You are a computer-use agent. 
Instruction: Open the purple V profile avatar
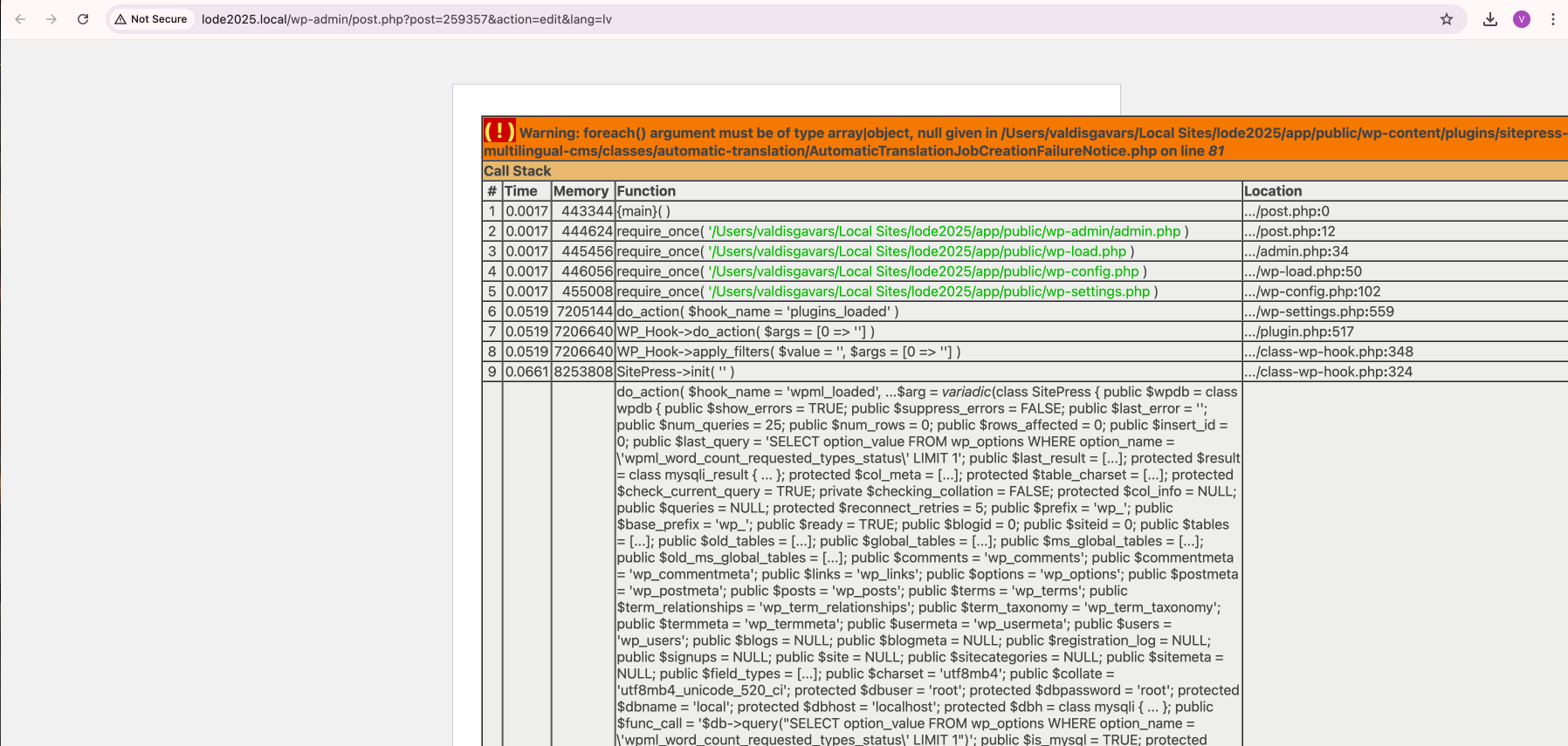click(x=1522, y=19)
